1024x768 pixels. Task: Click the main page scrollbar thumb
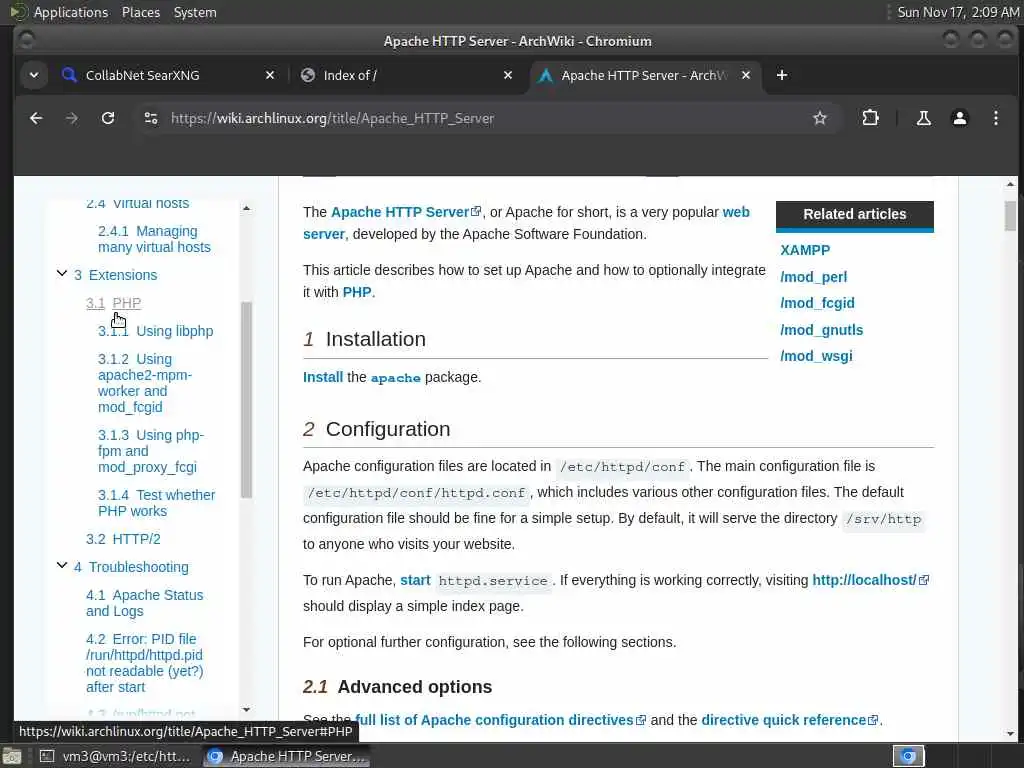click(x=1010, y=216)
